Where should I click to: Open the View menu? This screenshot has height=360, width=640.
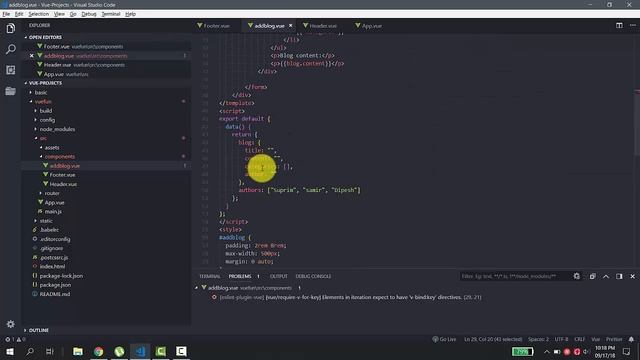pyautogui.click(x=59, y=14)
